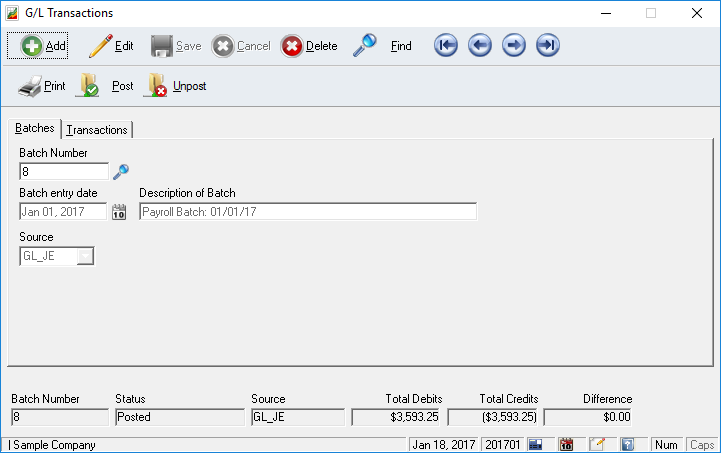Open the batch entry date calendar
Viewport: 721px width, 453px height.
[x=119, y=212]
